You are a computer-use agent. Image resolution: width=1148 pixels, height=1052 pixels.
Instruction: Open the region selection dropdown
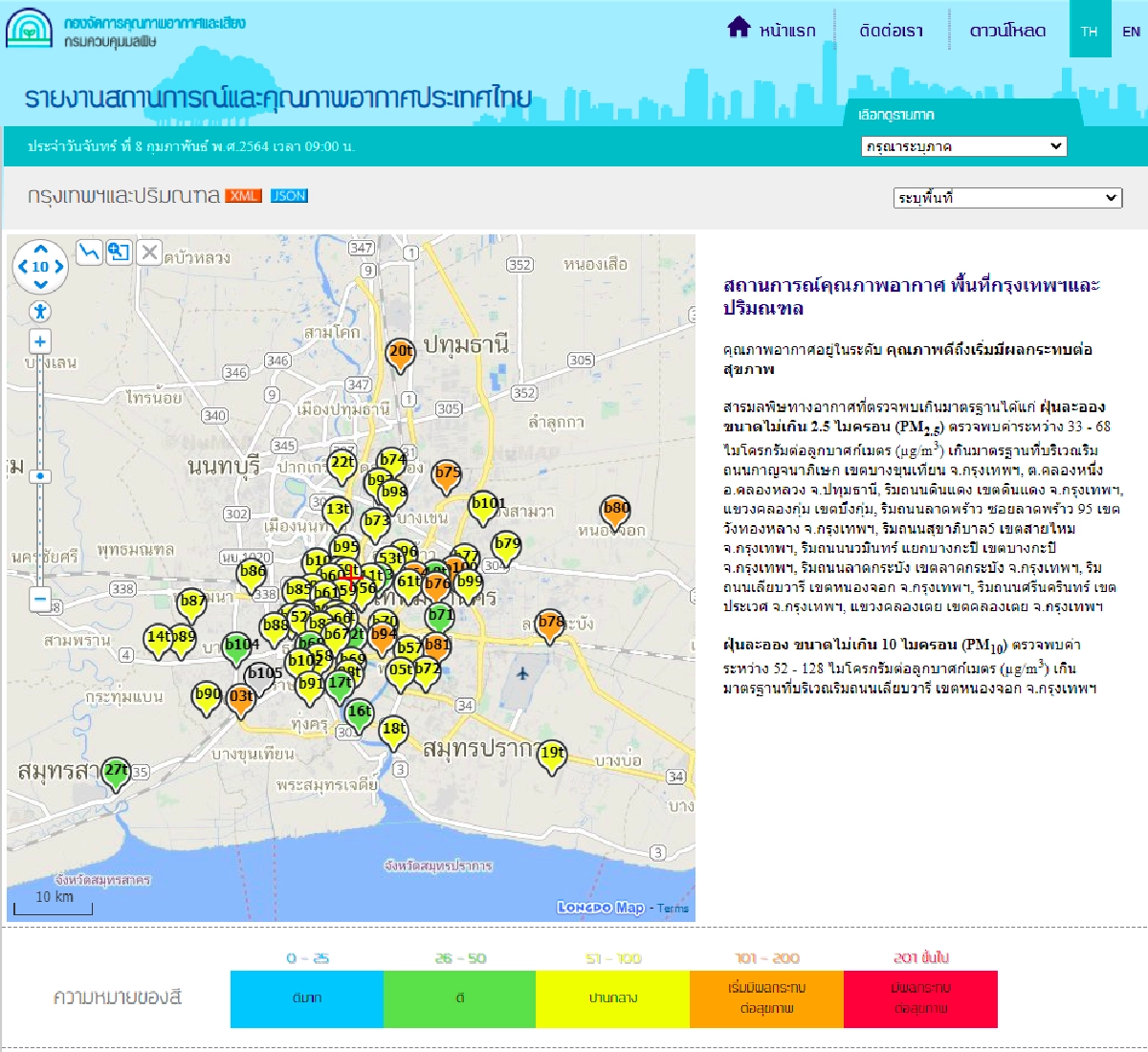coord(963,146)
